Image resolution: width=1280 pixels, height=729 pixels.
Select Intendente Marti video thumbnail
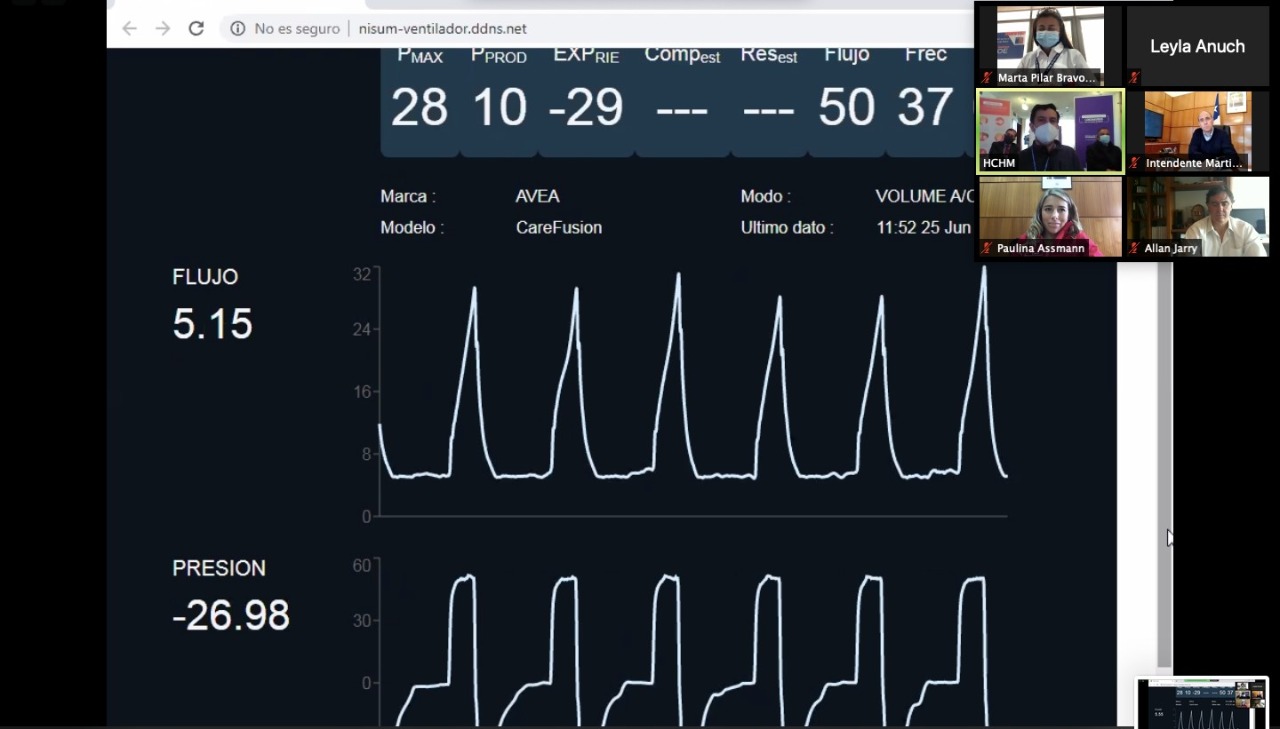(1197, 131)
